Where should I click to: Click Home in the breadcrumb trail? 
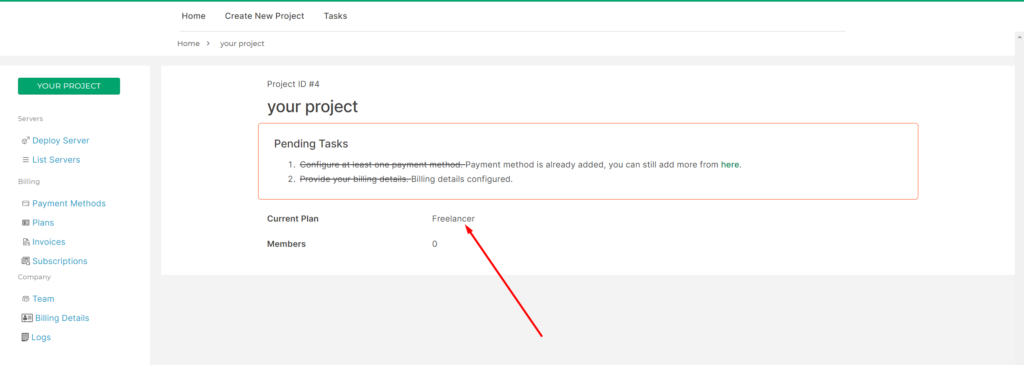point(188,44)
